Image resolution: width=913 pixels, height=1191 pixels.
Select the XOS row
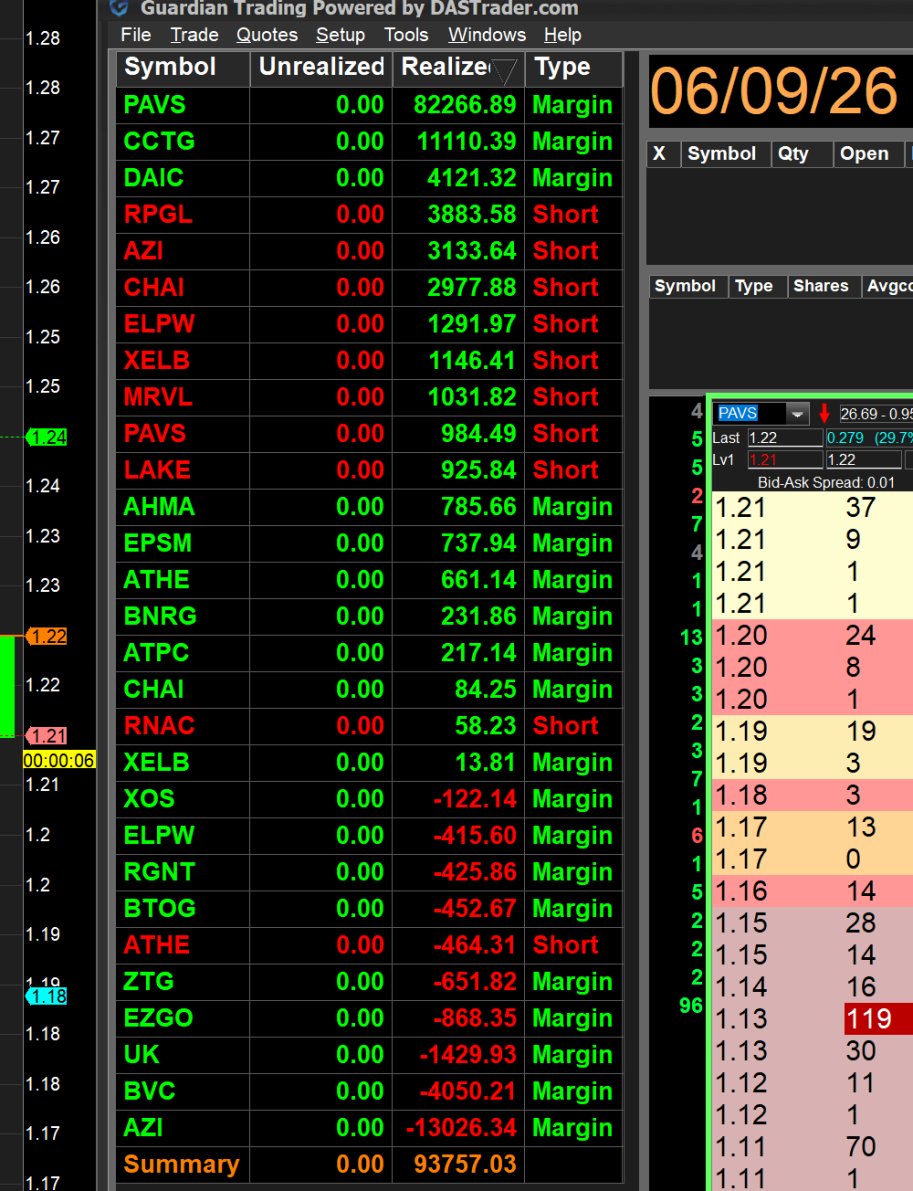coord(369,798)
